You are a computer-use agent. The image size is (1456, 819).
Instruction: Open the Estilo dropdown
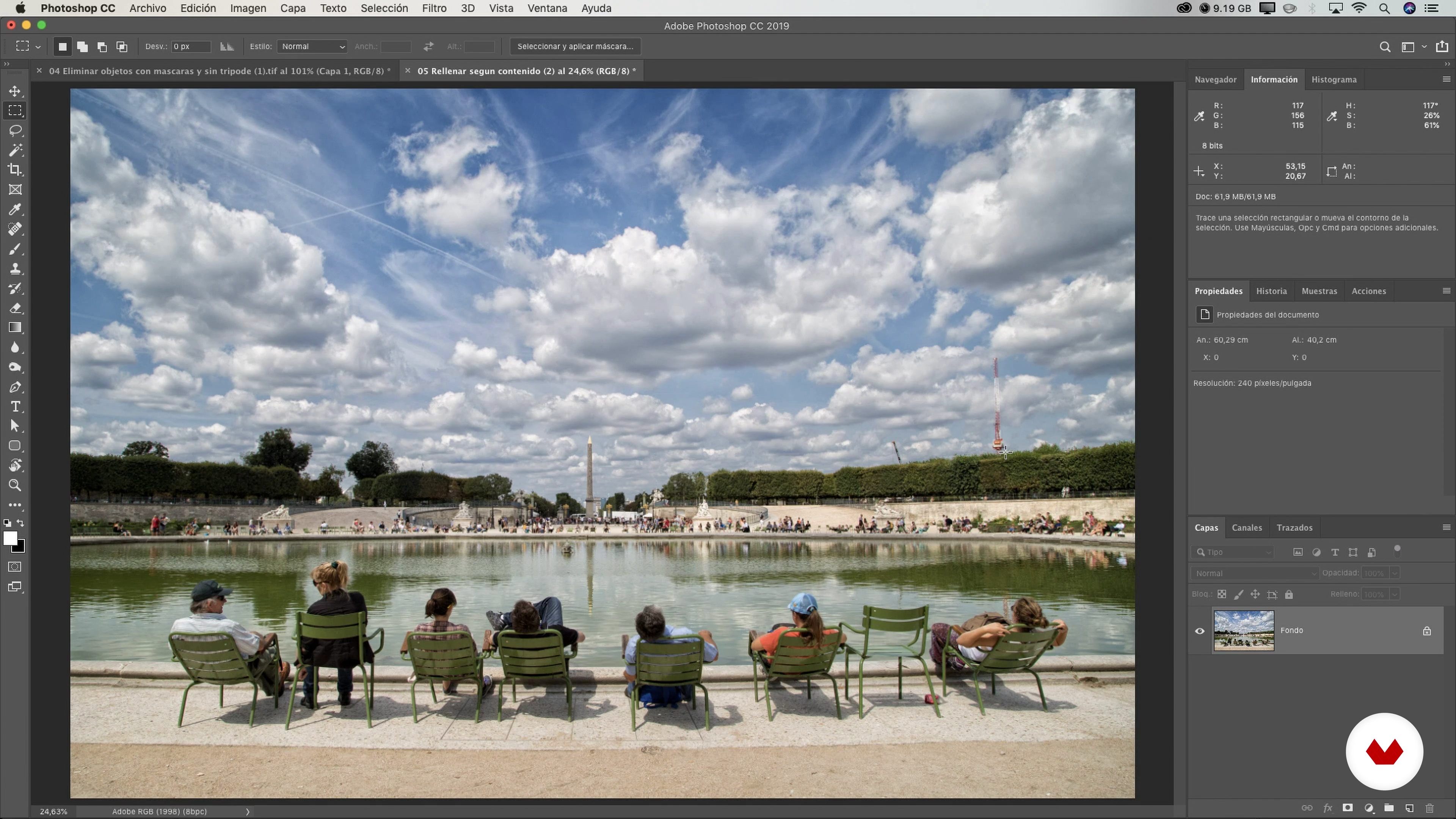pyautogui.click(x=312, y=46)
